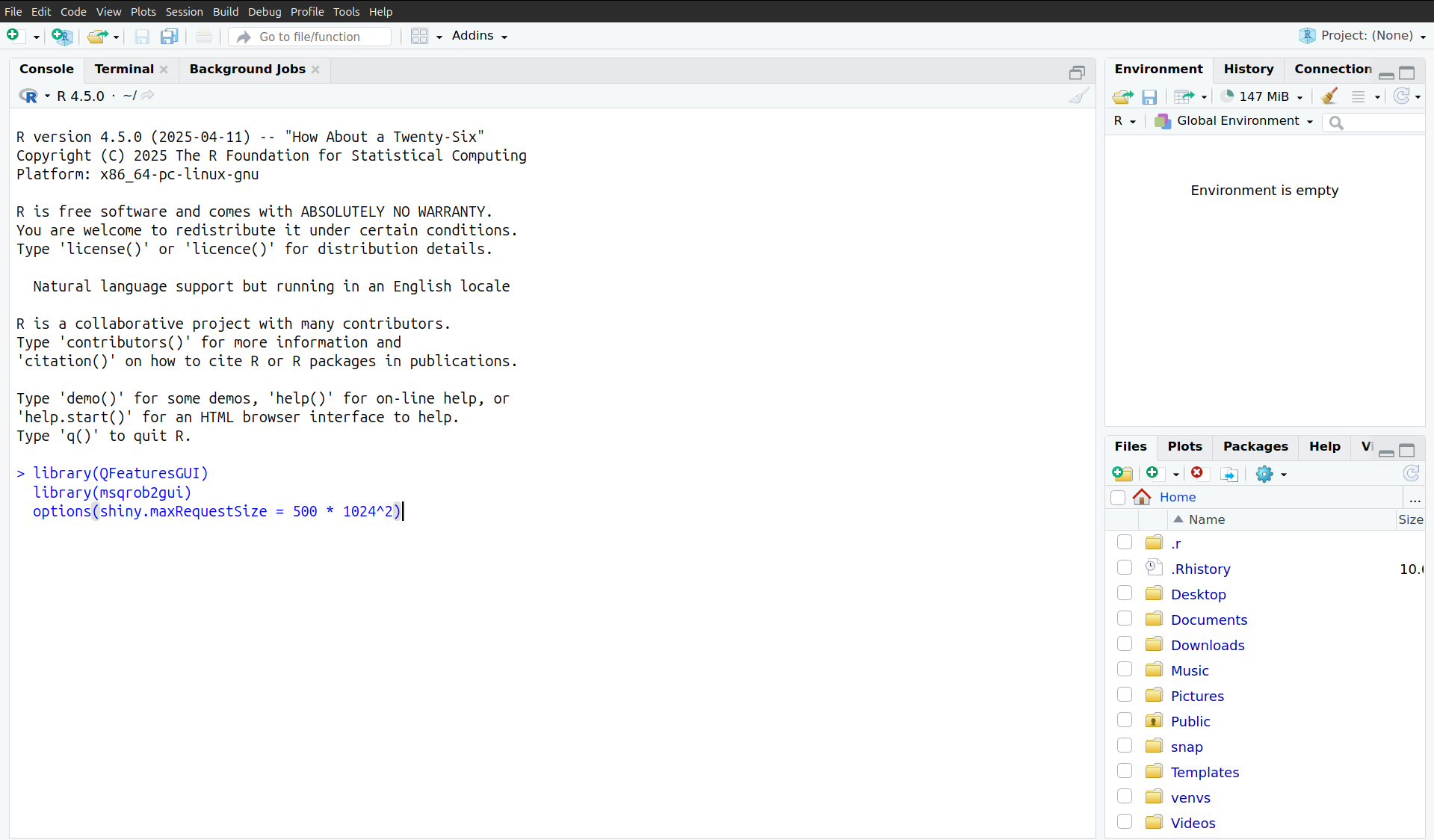Click the memory usage pie chart icon
1434x840 pixels.
pyautogui.click(x=1227, y=96)
